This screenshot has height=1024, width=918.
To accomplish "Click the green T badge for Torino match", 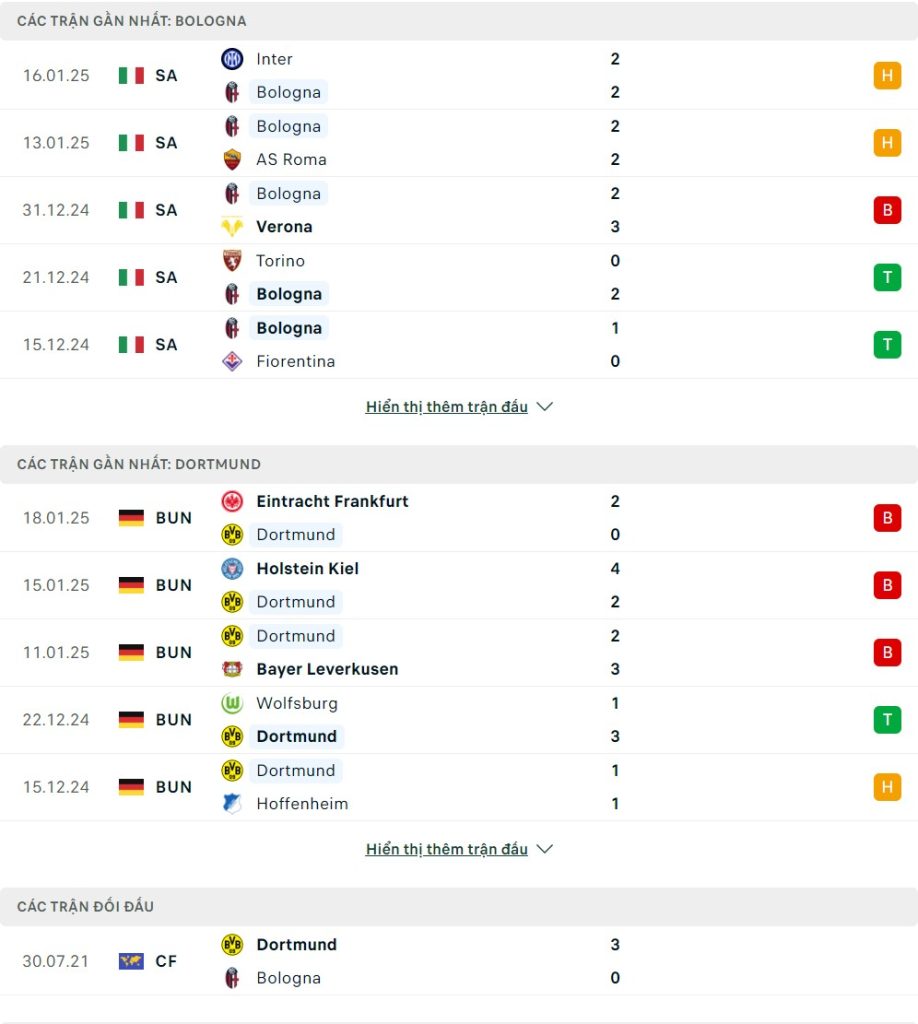I will (x=887, y=277).
